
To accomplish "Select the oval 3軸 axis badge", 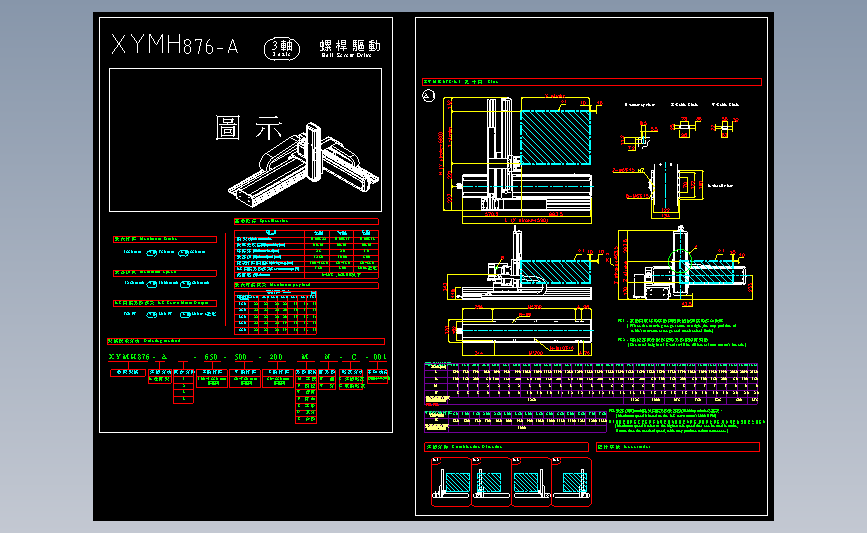I will pyautogui.click(x=282, y=49).
